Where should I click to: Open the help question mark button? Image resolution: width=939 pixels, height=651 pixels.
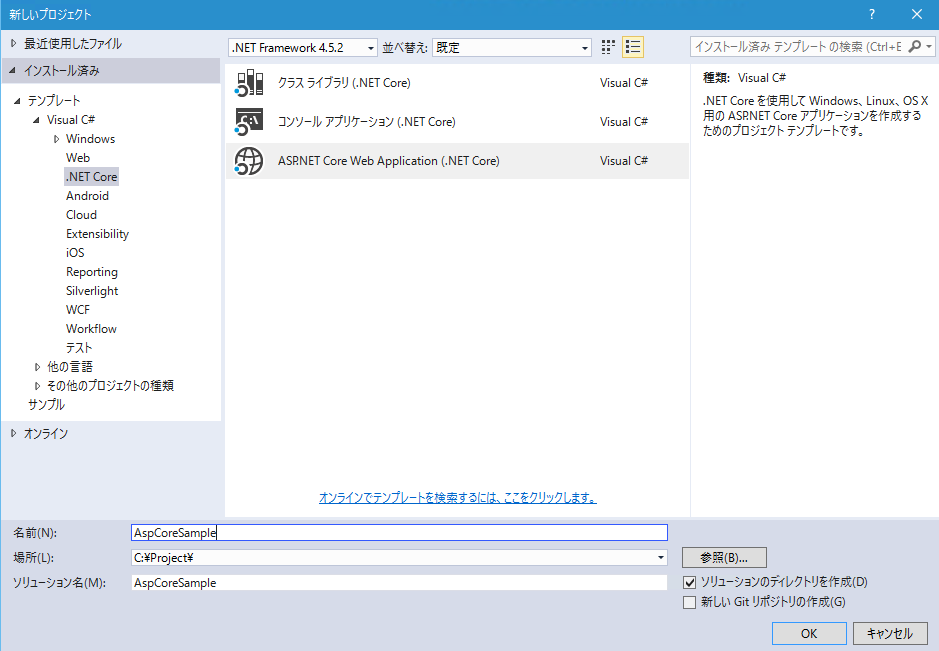[872, 14]
